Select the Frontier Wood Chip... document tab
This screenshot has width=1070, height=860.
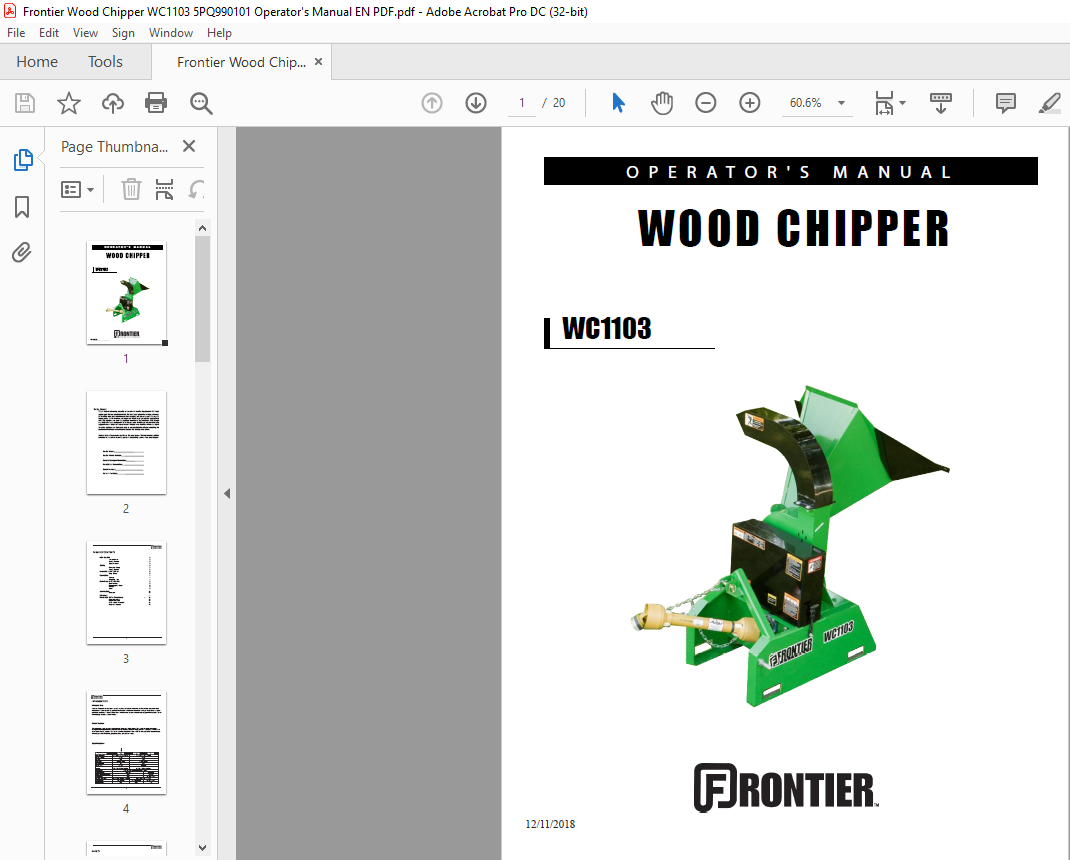point(241,62)
